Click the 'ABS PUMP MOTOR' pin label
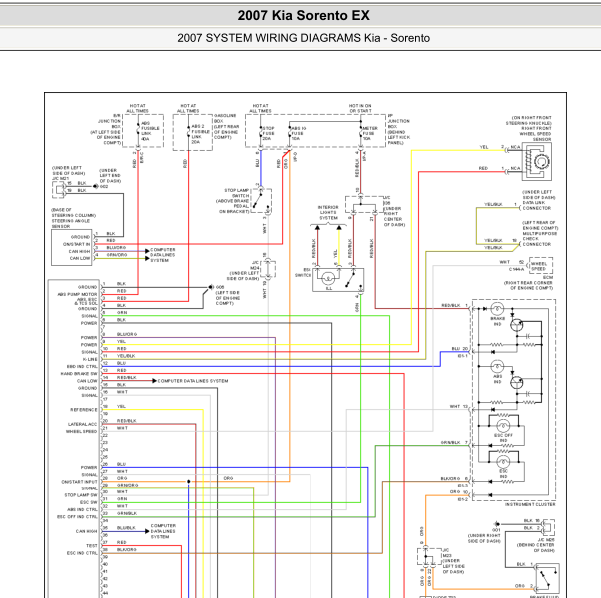601x598 pixels. (77, 294)
